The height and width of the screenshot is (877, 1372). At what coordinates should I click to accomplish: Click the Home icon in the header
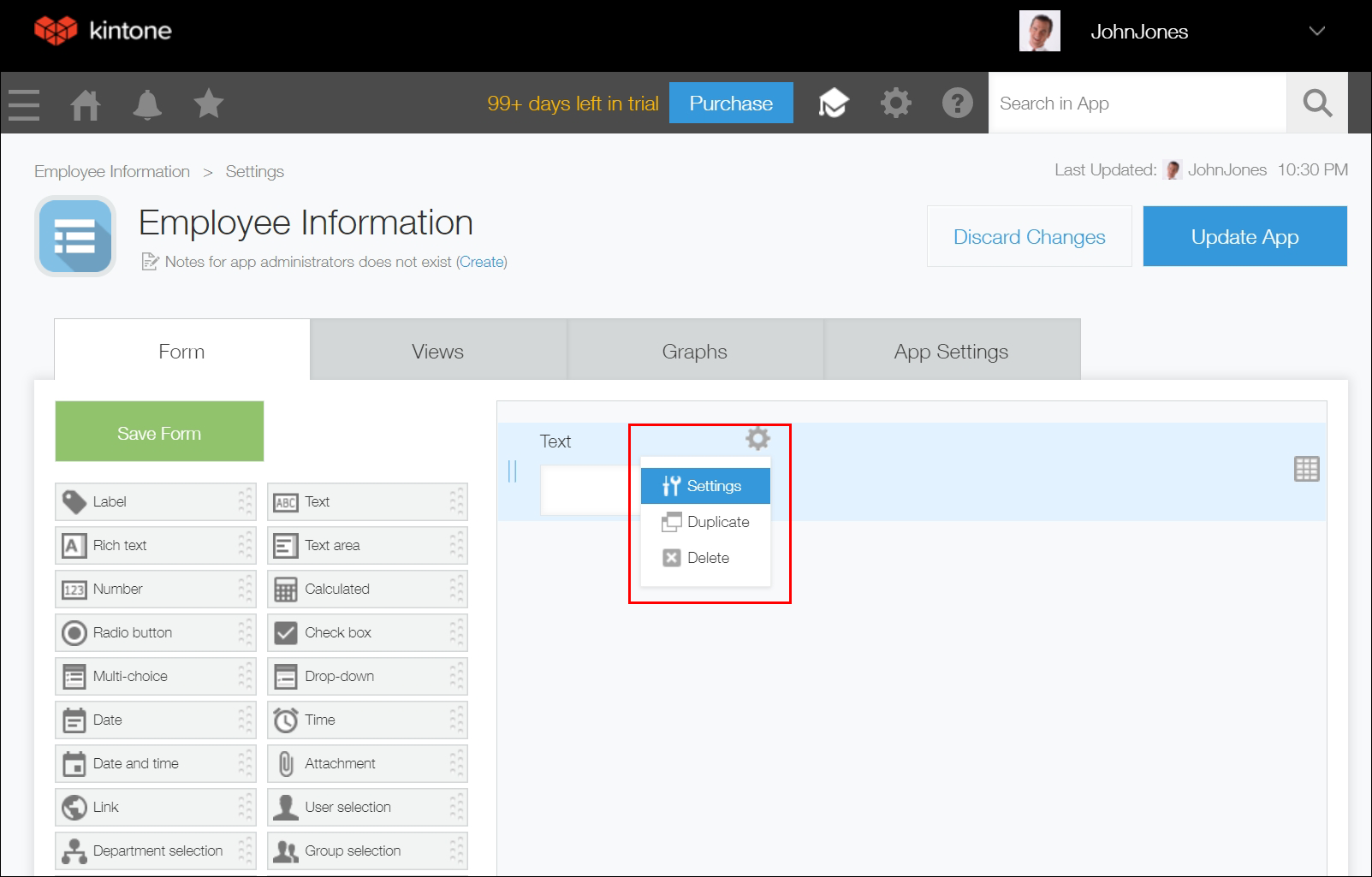coord(86,103)
